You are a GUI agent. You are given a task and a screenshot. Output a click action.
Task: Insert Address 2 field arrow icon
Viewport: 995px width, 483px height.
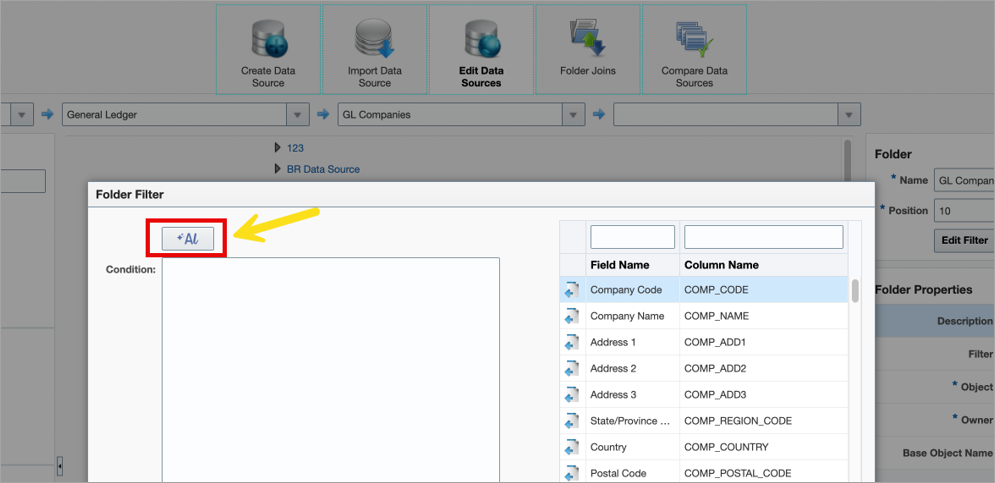tap(572, 369)
